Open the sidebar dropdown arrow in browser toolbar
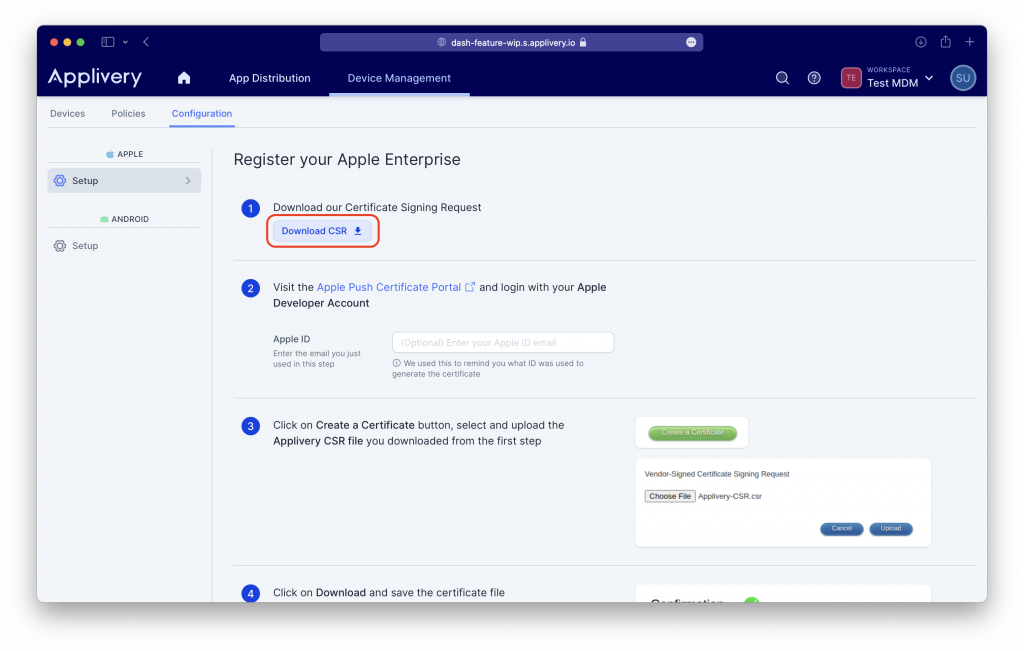The width and height of the screenshot is (1024, 651). (125, 42)
